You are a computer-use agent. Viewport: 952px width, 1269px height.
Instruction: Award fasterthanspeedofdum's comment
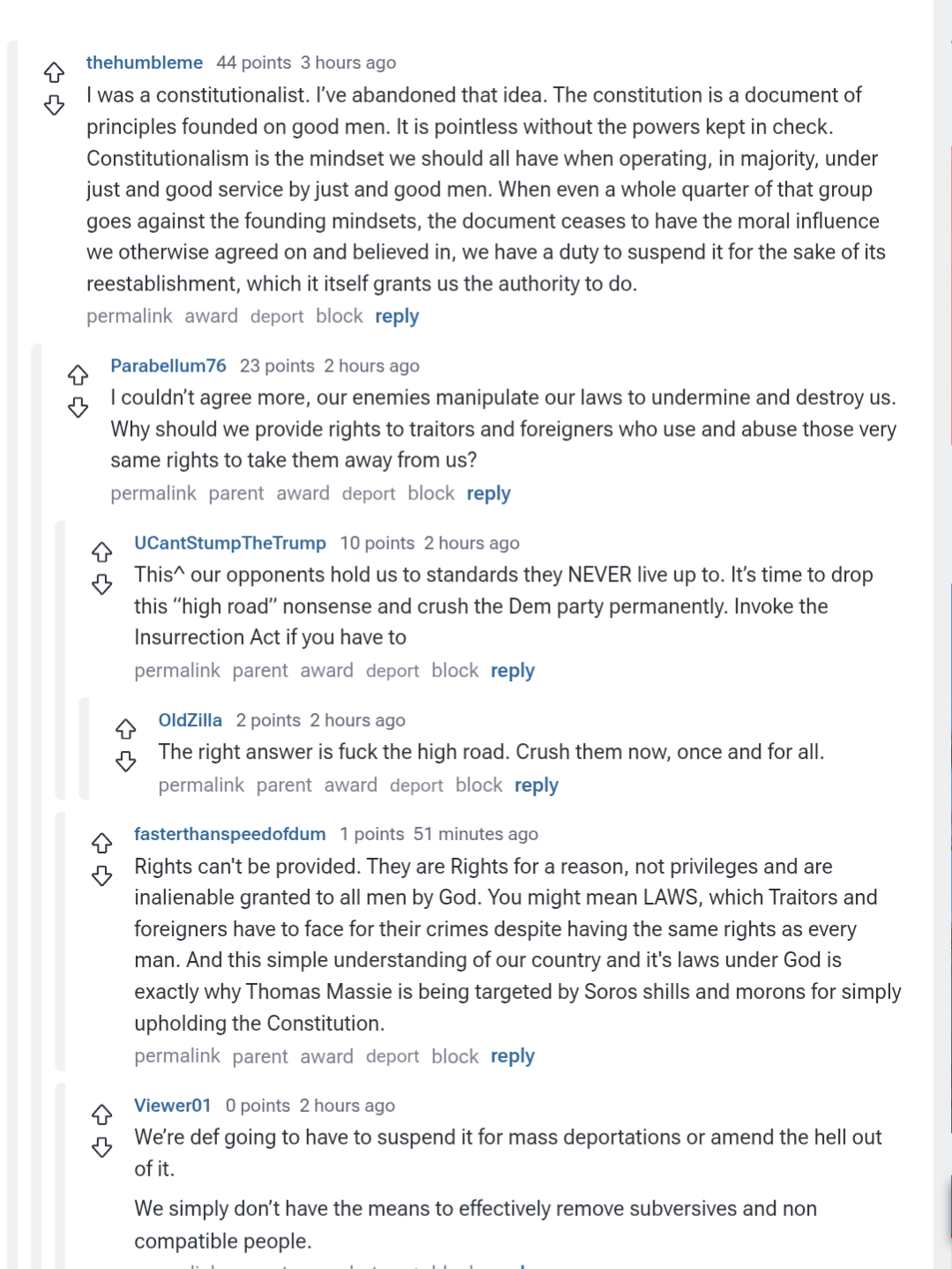pos(326,1056)
